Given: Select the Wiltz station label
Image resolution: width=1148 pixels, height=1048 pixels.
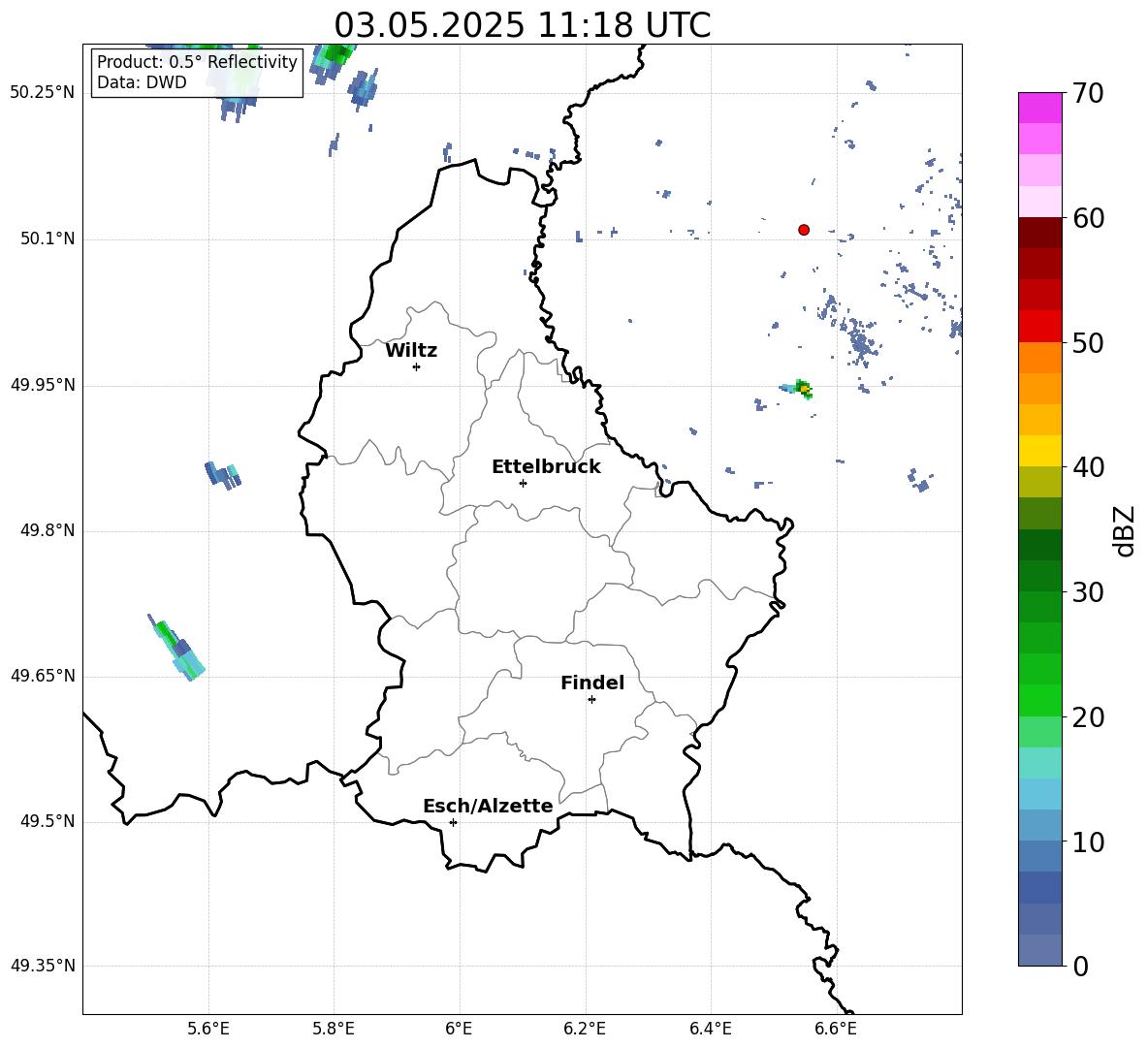Looking at the screenshot, I should pyautogui.click(x=411, y=351).
